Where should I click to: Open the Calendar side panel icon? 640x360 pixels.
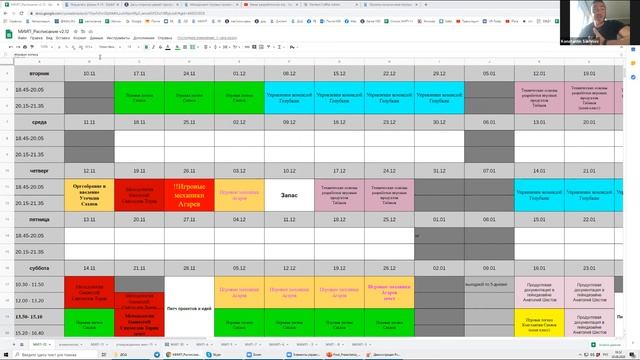[633, 49]
